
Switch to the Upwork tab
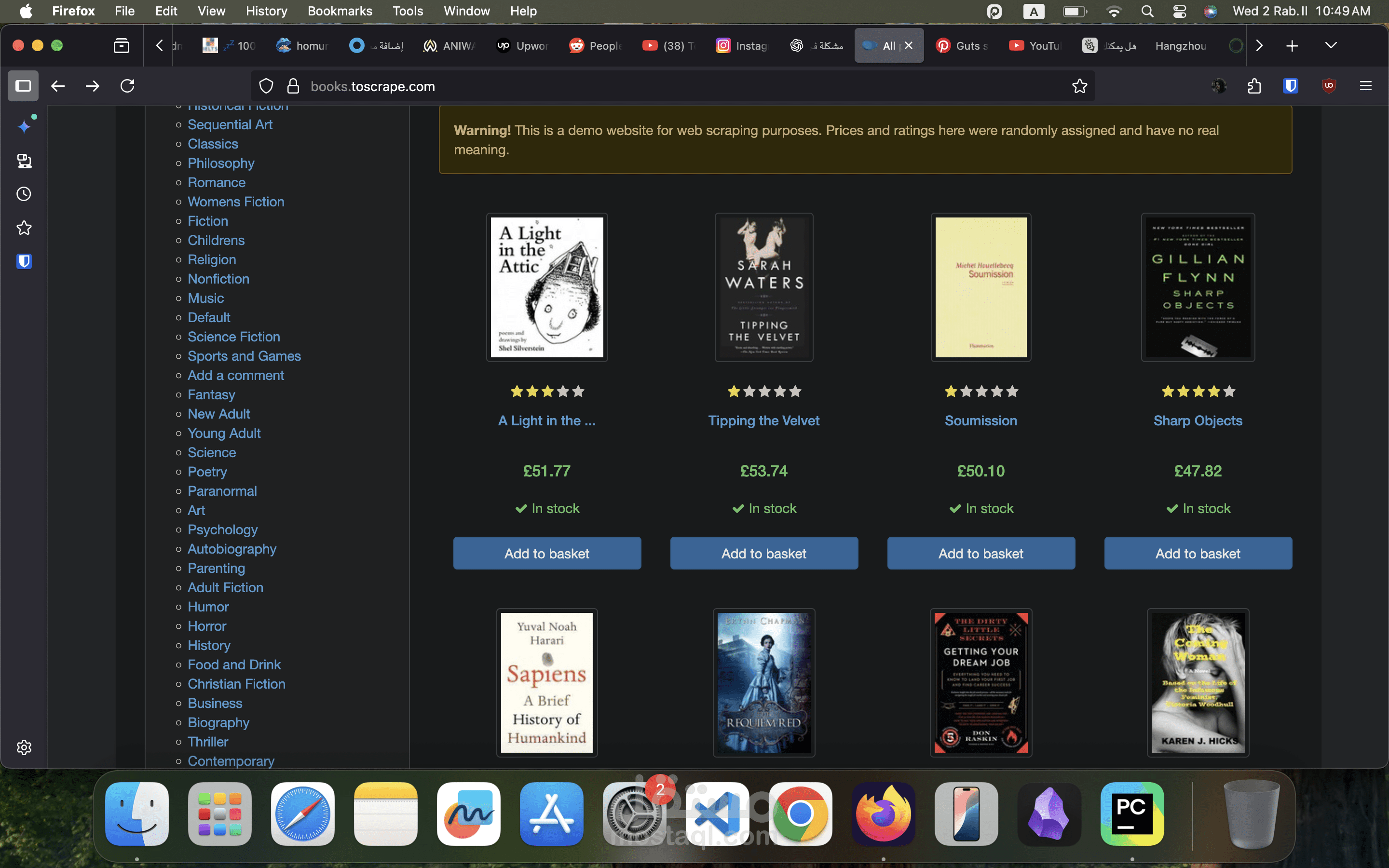[522, 46]
